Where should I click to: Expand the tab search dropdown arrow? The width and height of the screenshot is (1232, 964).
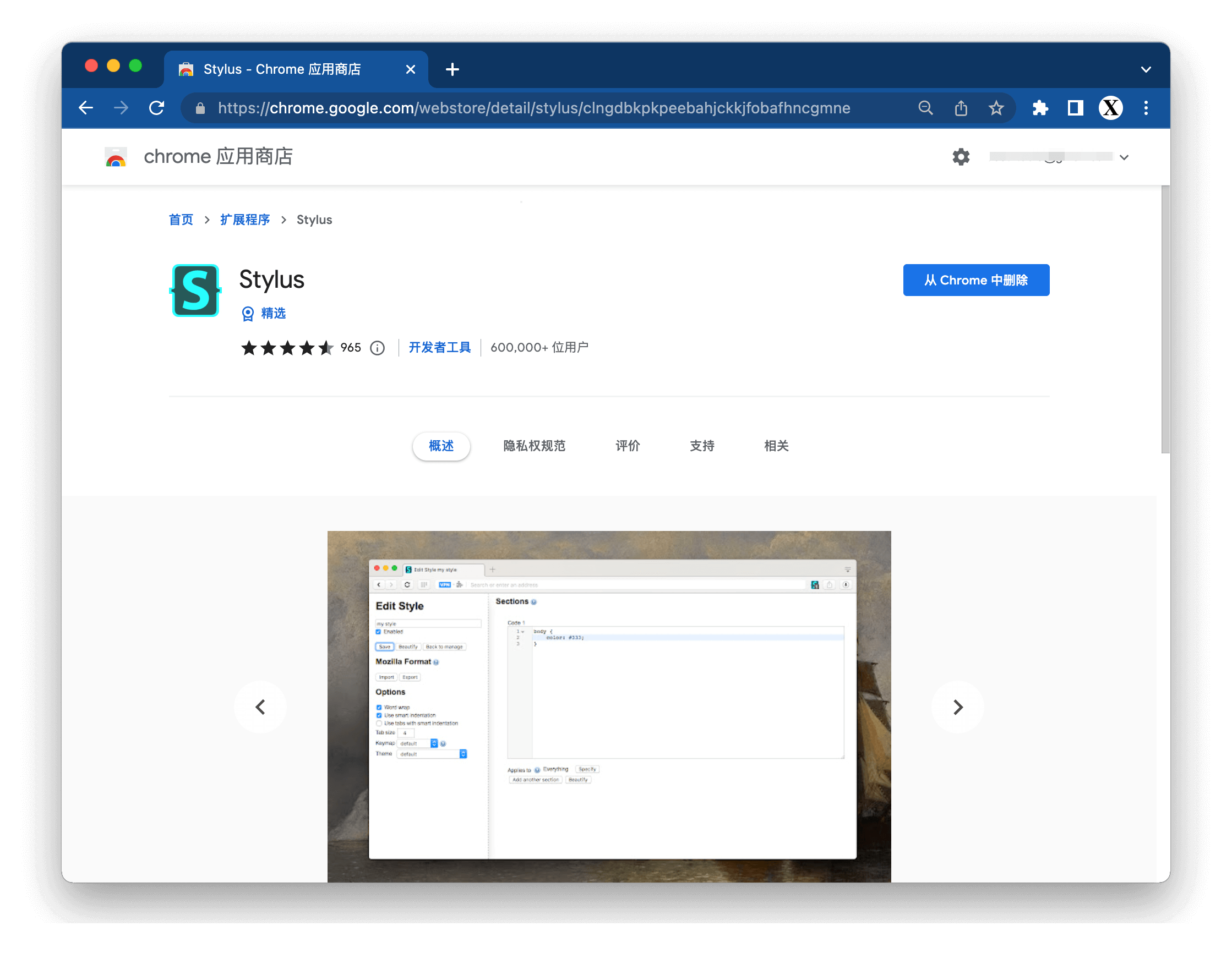pos(1146,69)
